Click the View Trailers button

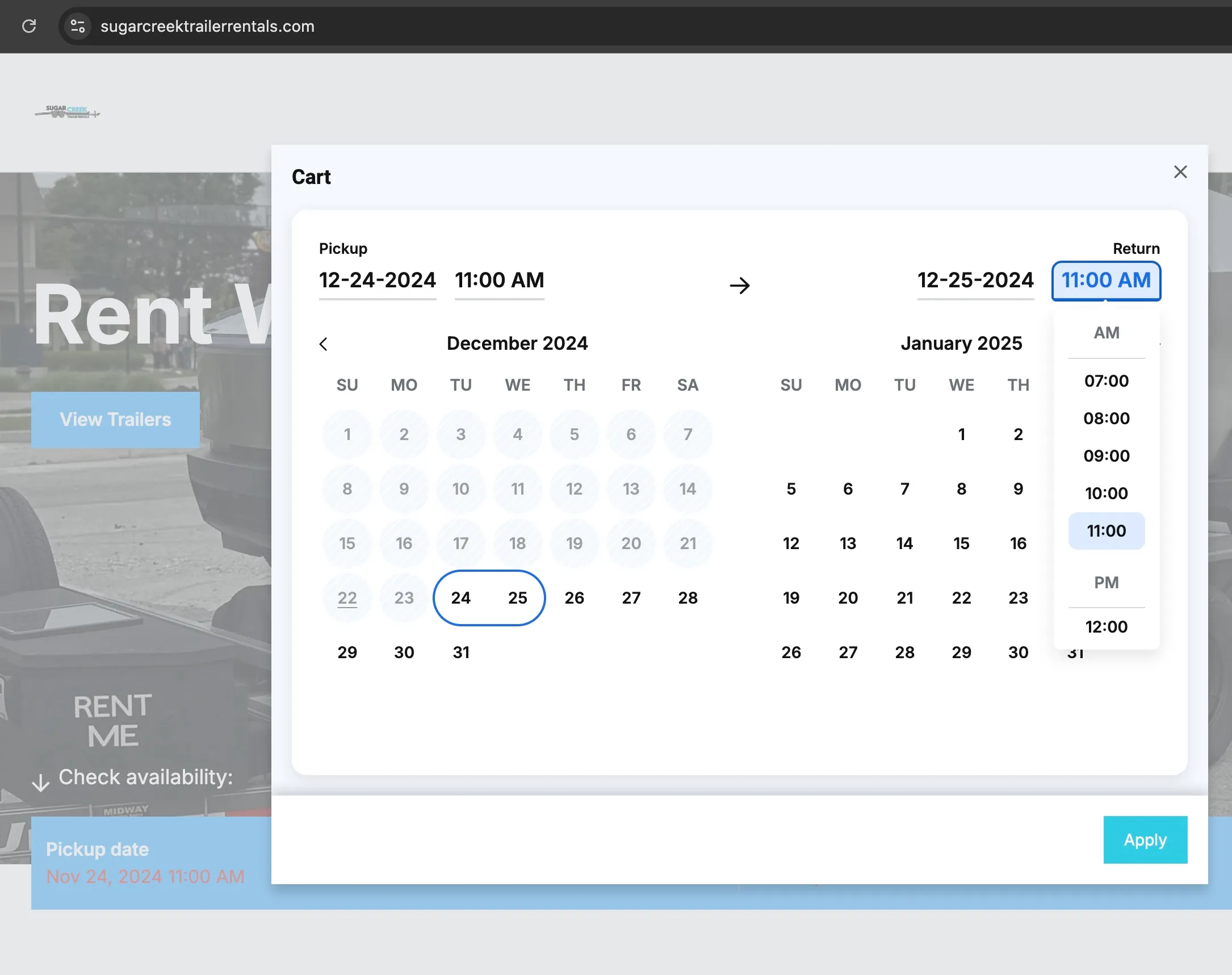115,420
